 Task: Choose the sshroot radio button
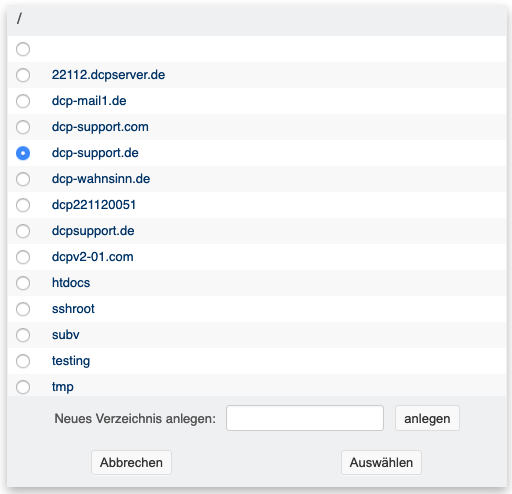click(x=23, y=309)
